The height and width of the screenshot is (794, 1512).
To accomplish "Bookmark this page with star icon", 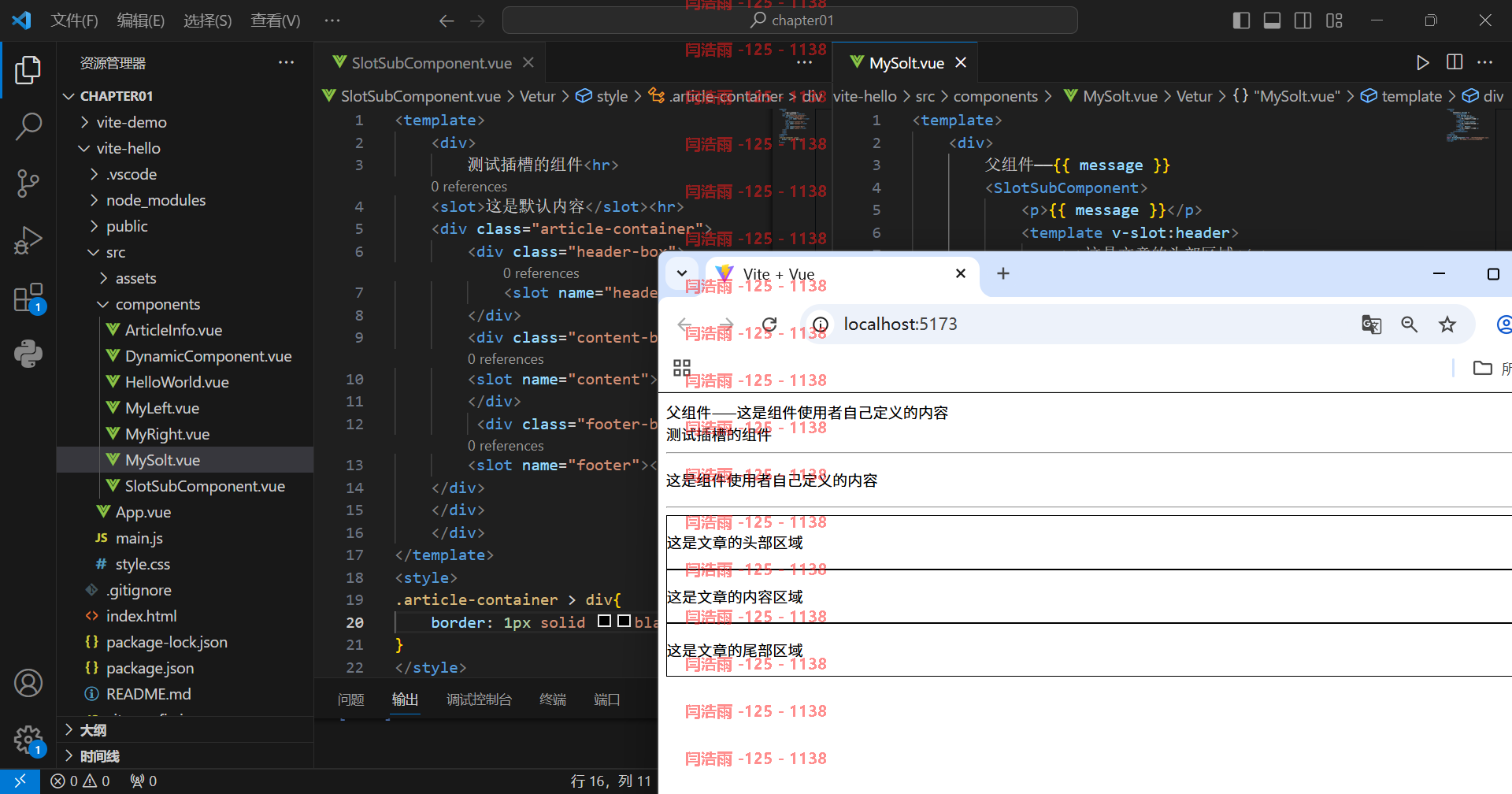I will point(1447,325).
